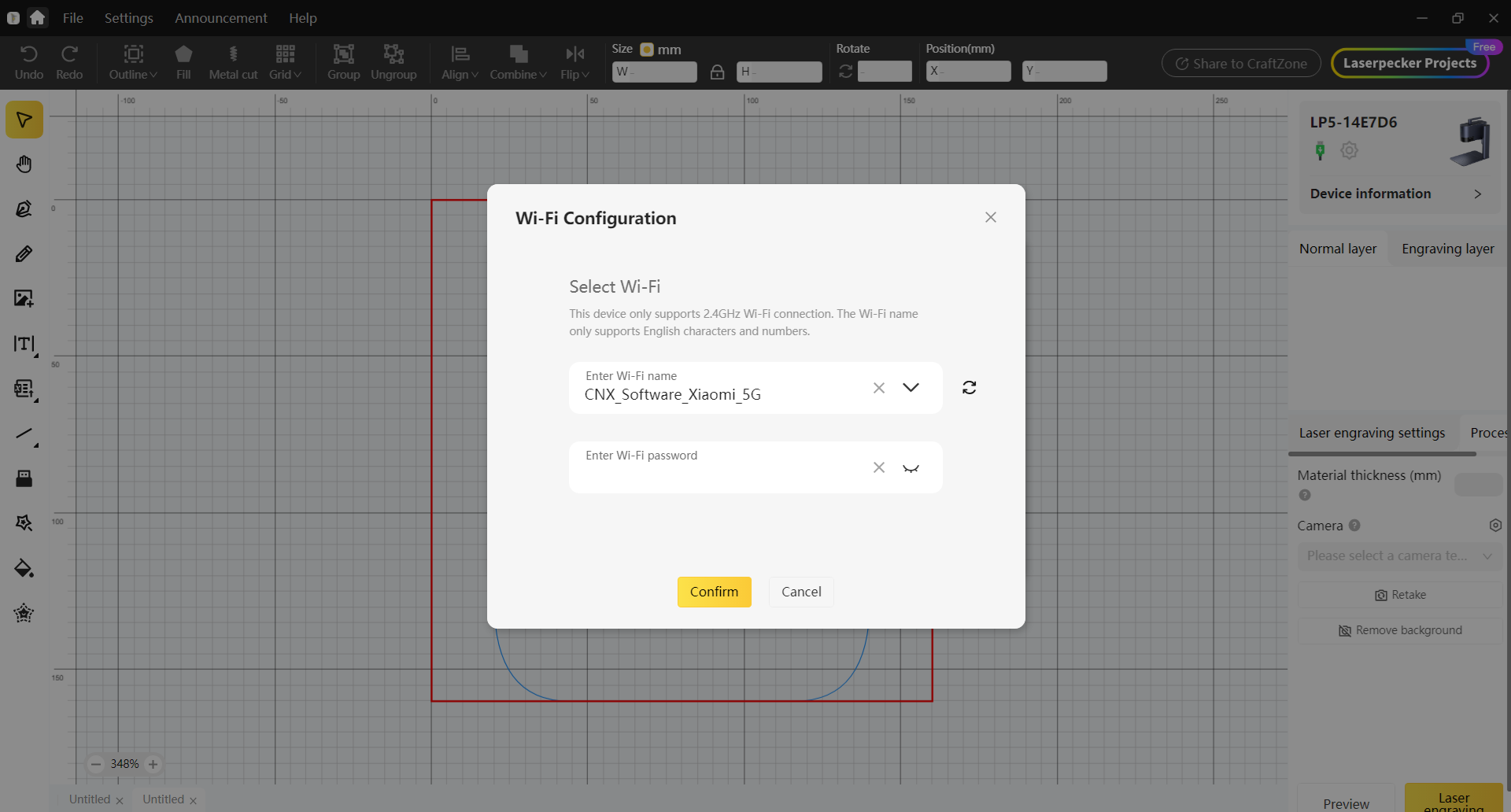This screenshot has height=812, width=1511.
Task: Select the text tool in sidebar
Action: [x=24, y=344]
